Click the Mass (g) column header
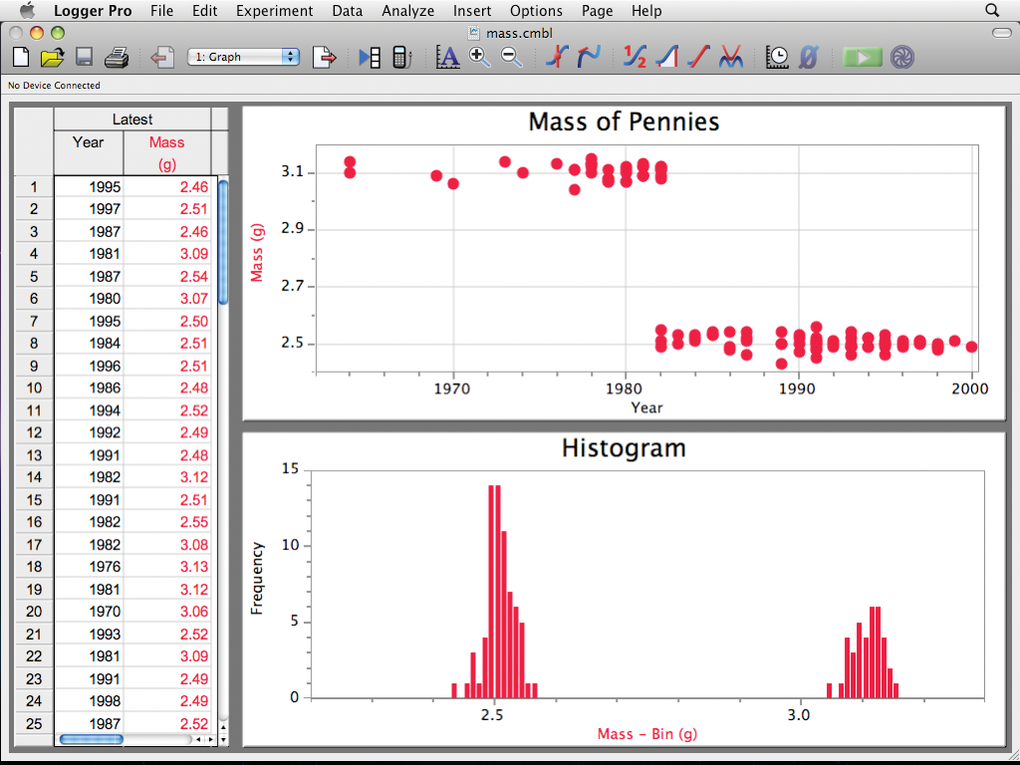Viewport: 1020px width, 765px height. [167, 152]
